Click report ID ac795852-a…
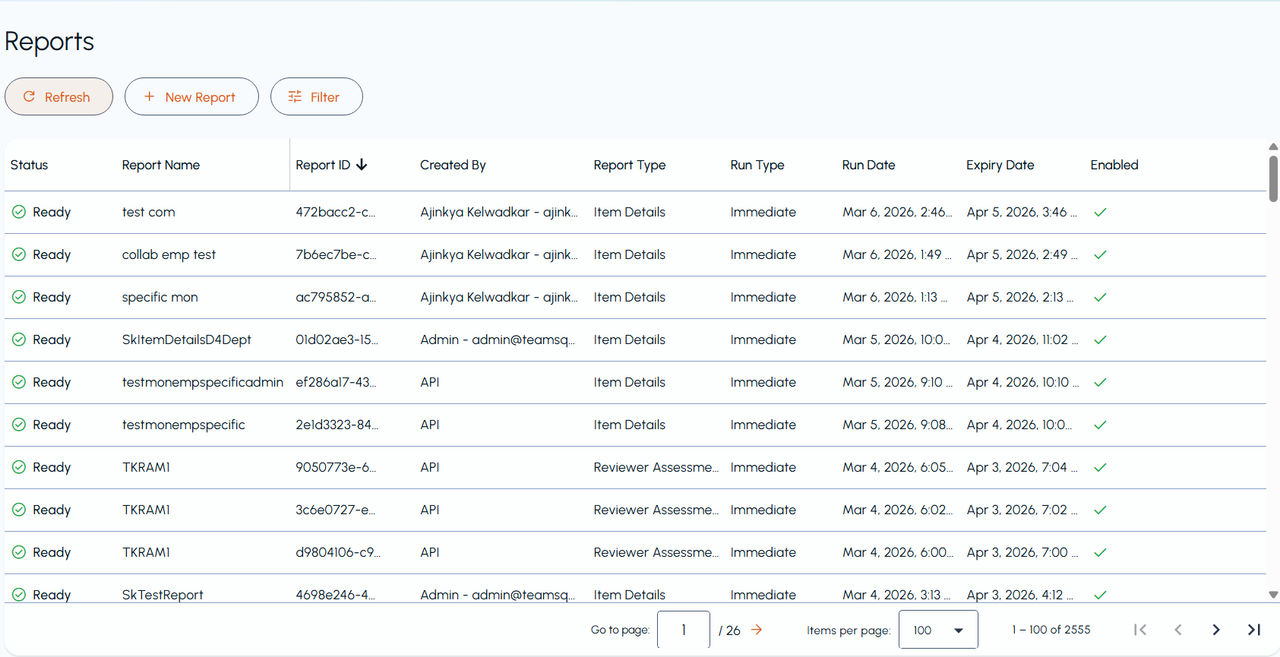The image size is (1280, 657). (337, 297)
